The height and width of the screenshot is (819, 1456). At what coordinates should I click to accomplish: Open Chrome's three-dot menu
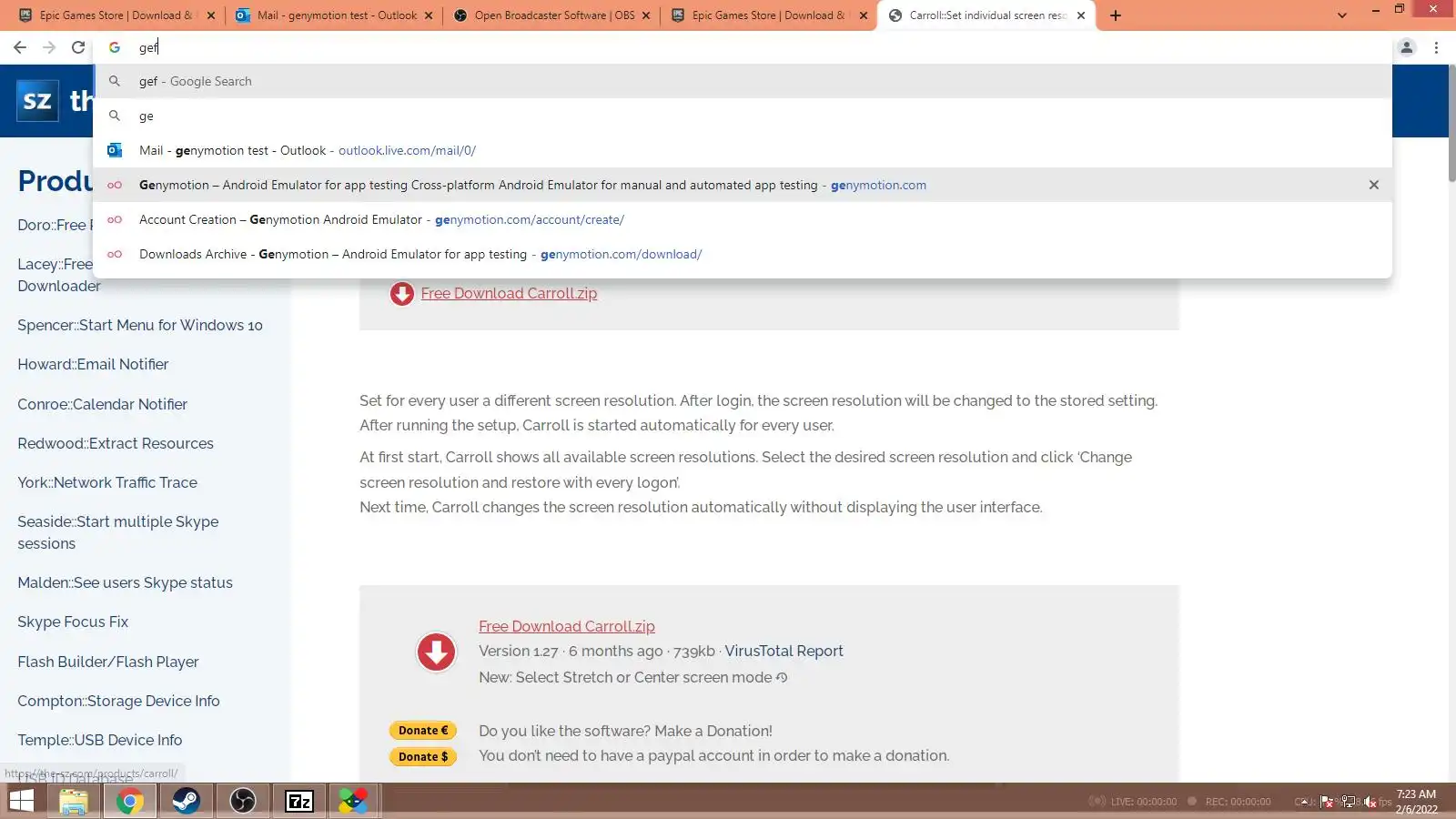tap(1437, 47)
